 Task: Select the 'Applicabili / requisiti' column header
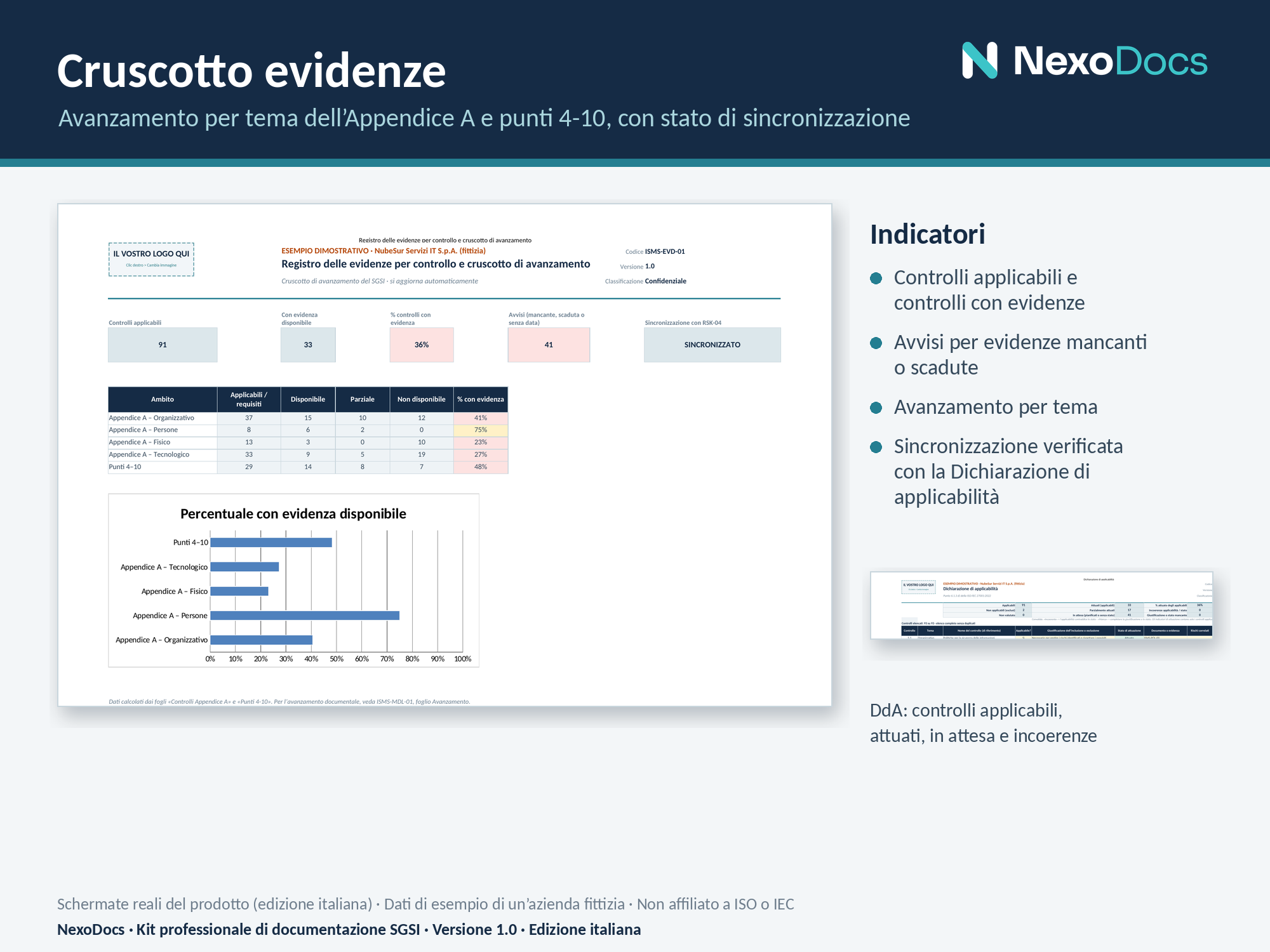tap(249, 399)
